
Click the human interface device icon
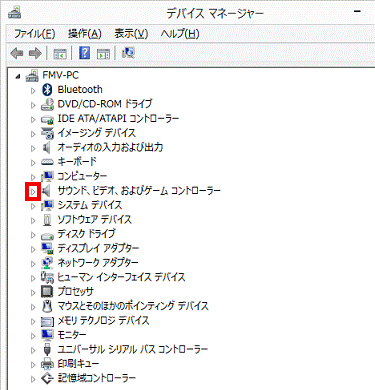tap(47, 277)
